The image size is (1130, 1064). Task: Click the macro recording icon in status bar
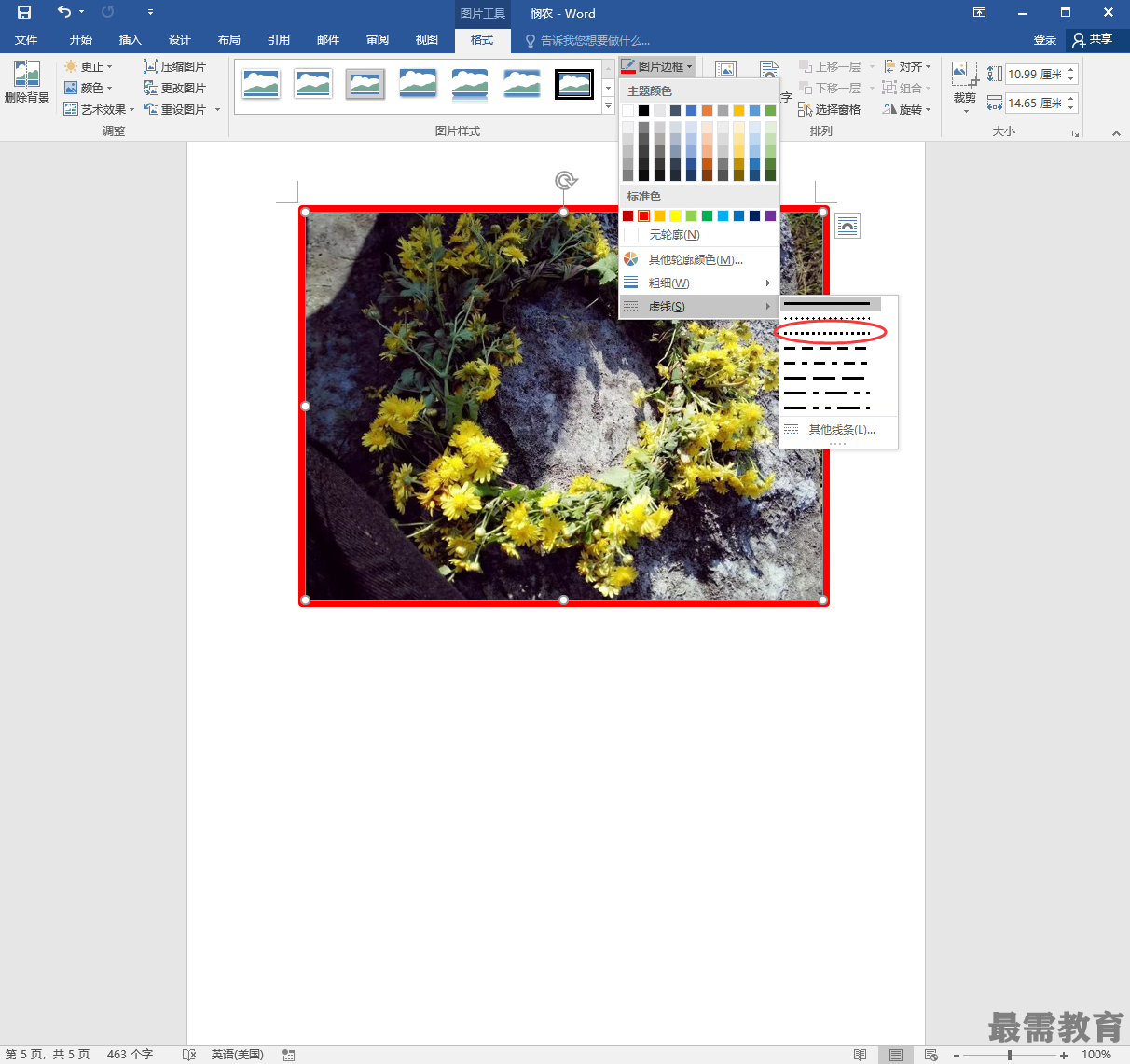click(x=289, y=1055)
